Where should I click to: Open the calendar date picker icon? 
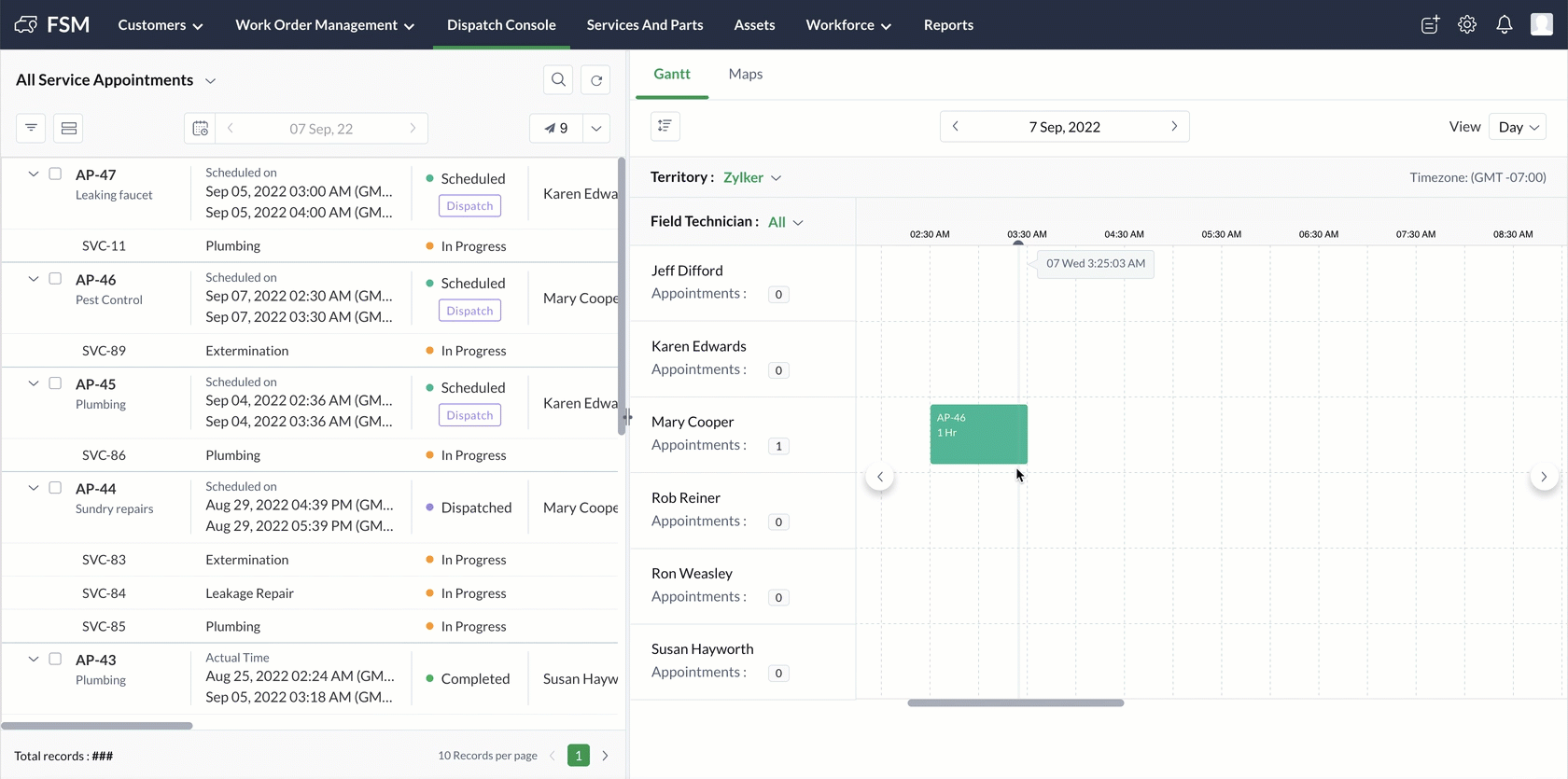point(201,129)
